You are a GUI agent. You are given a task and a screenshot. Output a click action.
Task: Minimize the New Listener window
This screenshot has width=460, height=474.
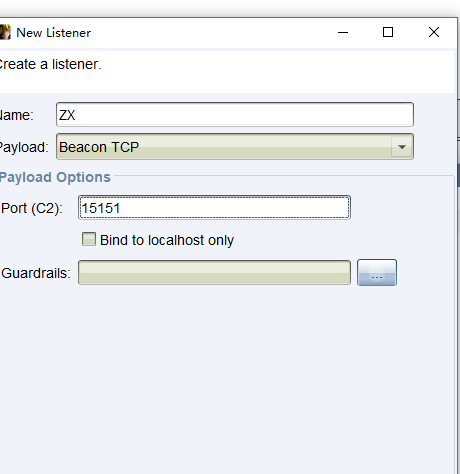(x=343, y=32)
